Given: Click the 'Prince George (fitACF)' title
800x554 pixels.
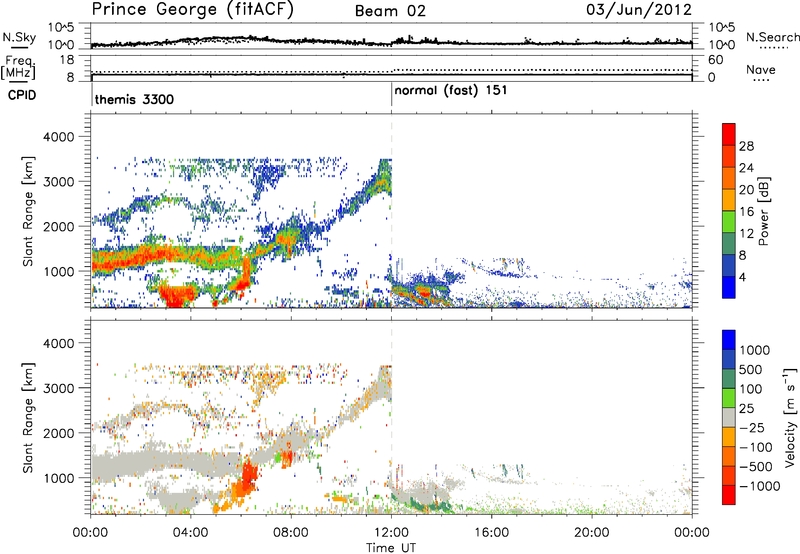Looking at the screenshot, I should click(x=193, y=10).
